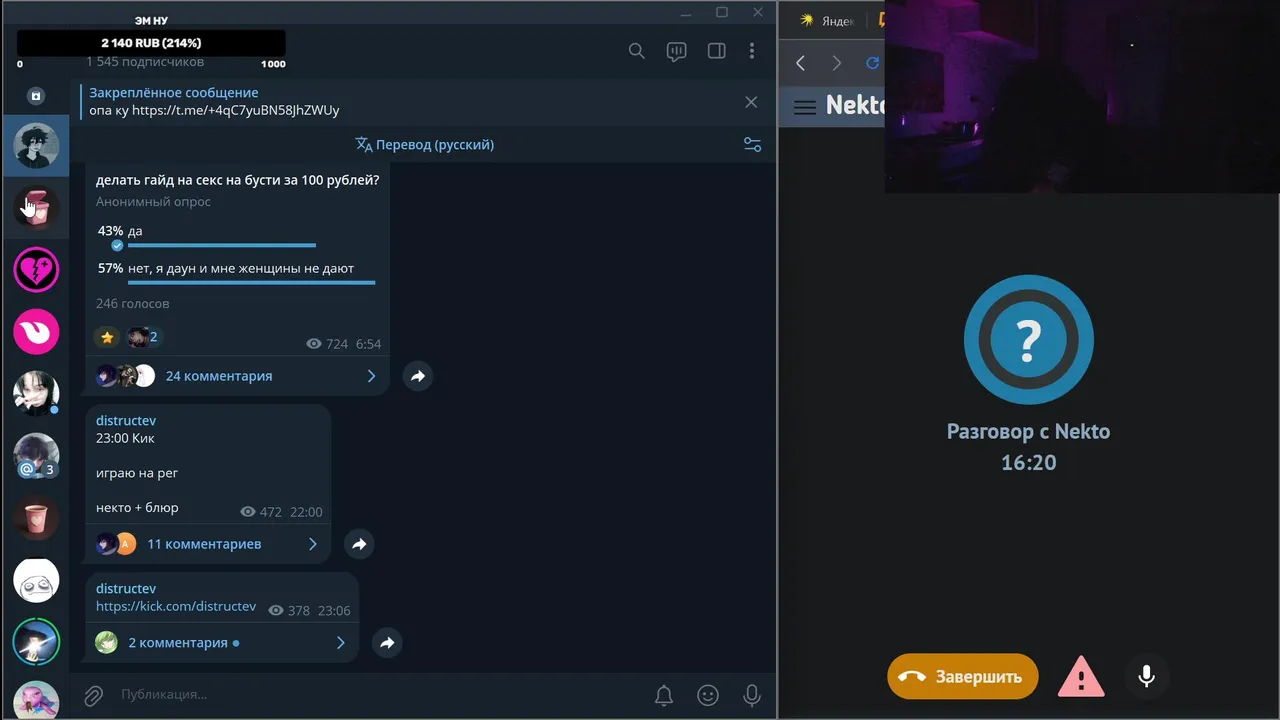Toggle the right sidebar panel icon
The image size is (1280, 720).
[x=717, y=51]
